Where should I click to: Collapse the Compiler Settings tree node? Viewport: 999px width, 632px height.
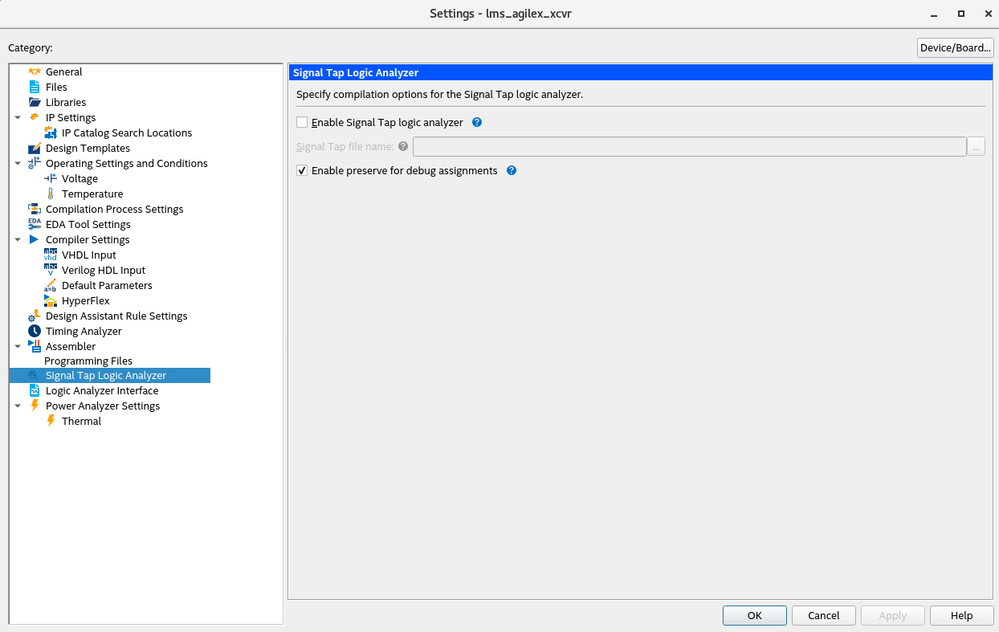point(18,240)
